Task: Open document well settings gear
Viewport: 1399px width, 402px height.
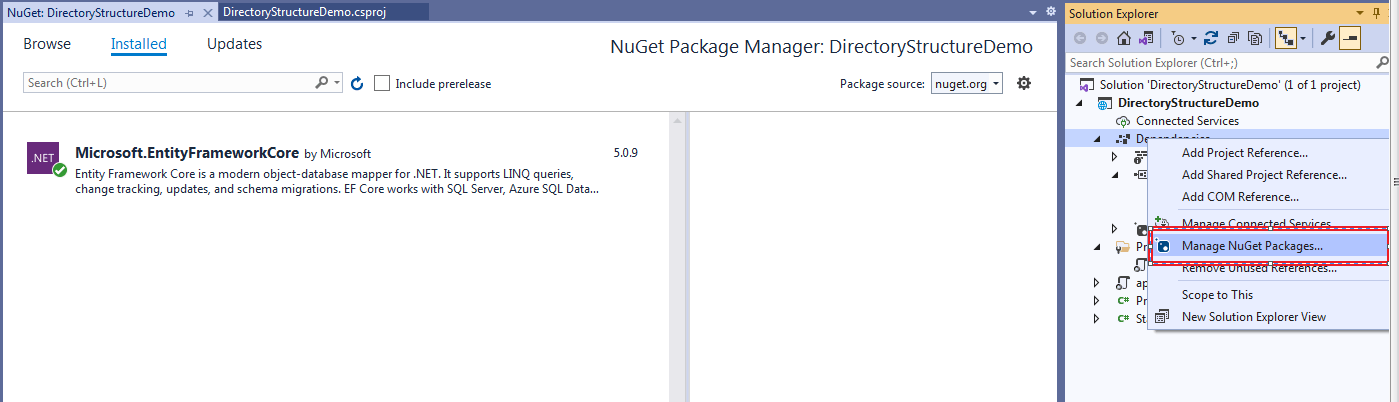Action: tap(1050, 12)
